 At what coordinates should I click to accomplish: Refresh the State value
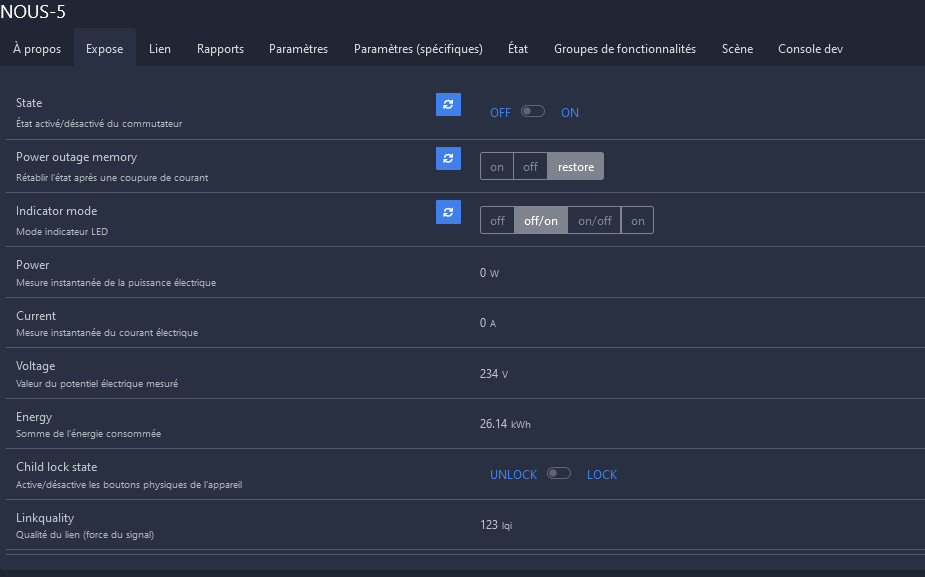click(448, 104)
